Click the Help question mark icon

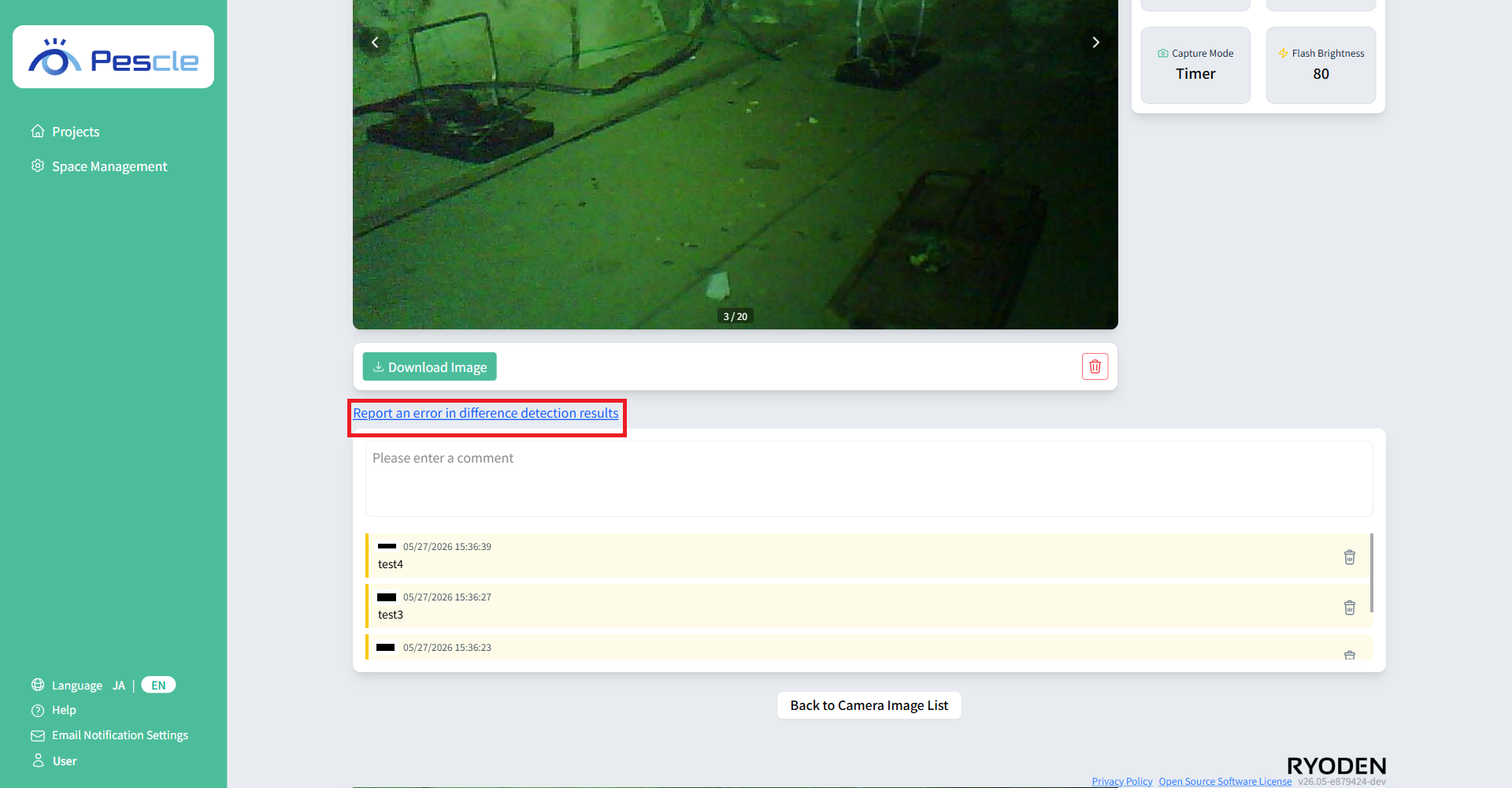pos(38,710)
